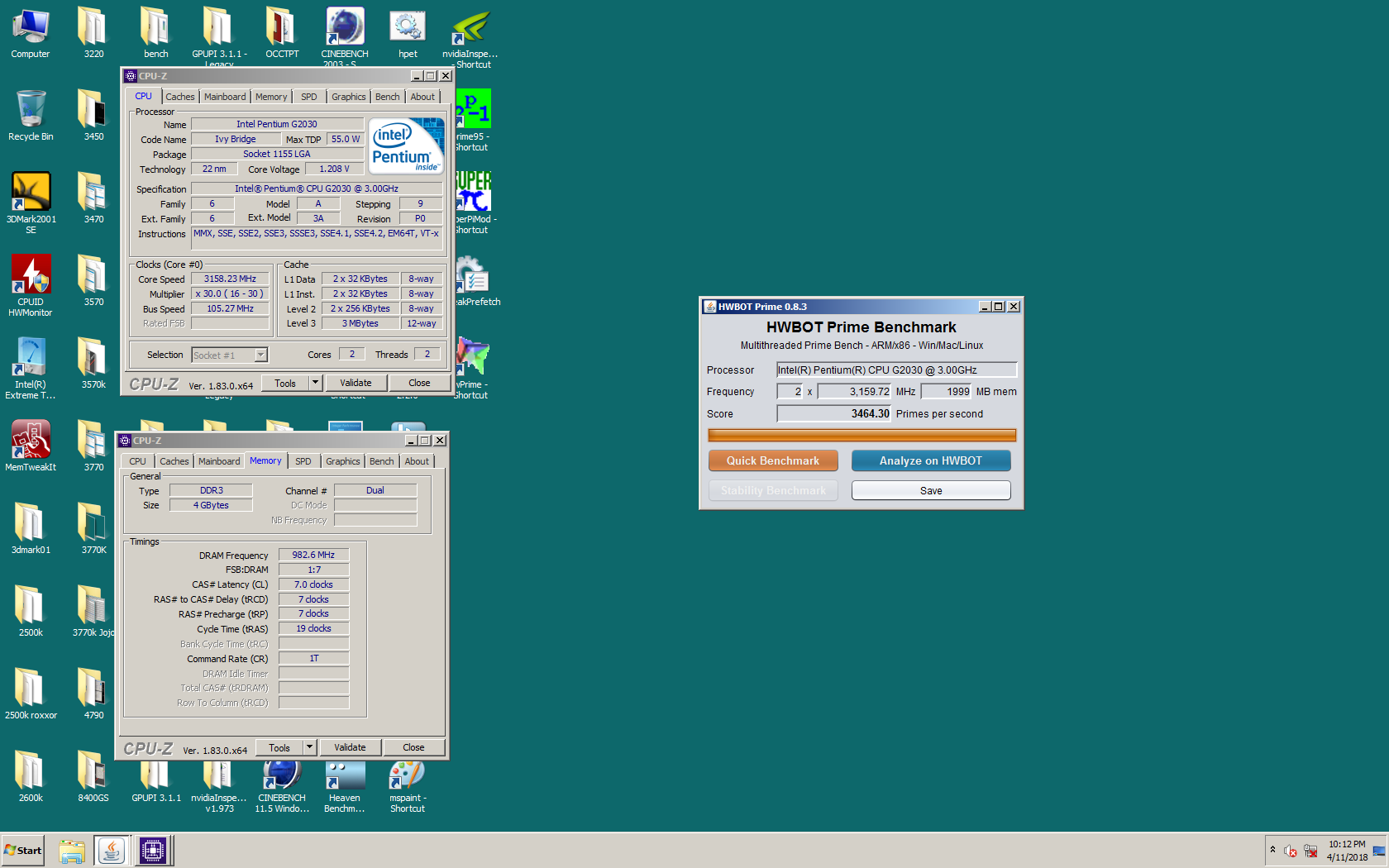Open the GPUPI 3.1.1 bottom folder
The height and width of the screenshot is (868, 1389).
[156, 781]
